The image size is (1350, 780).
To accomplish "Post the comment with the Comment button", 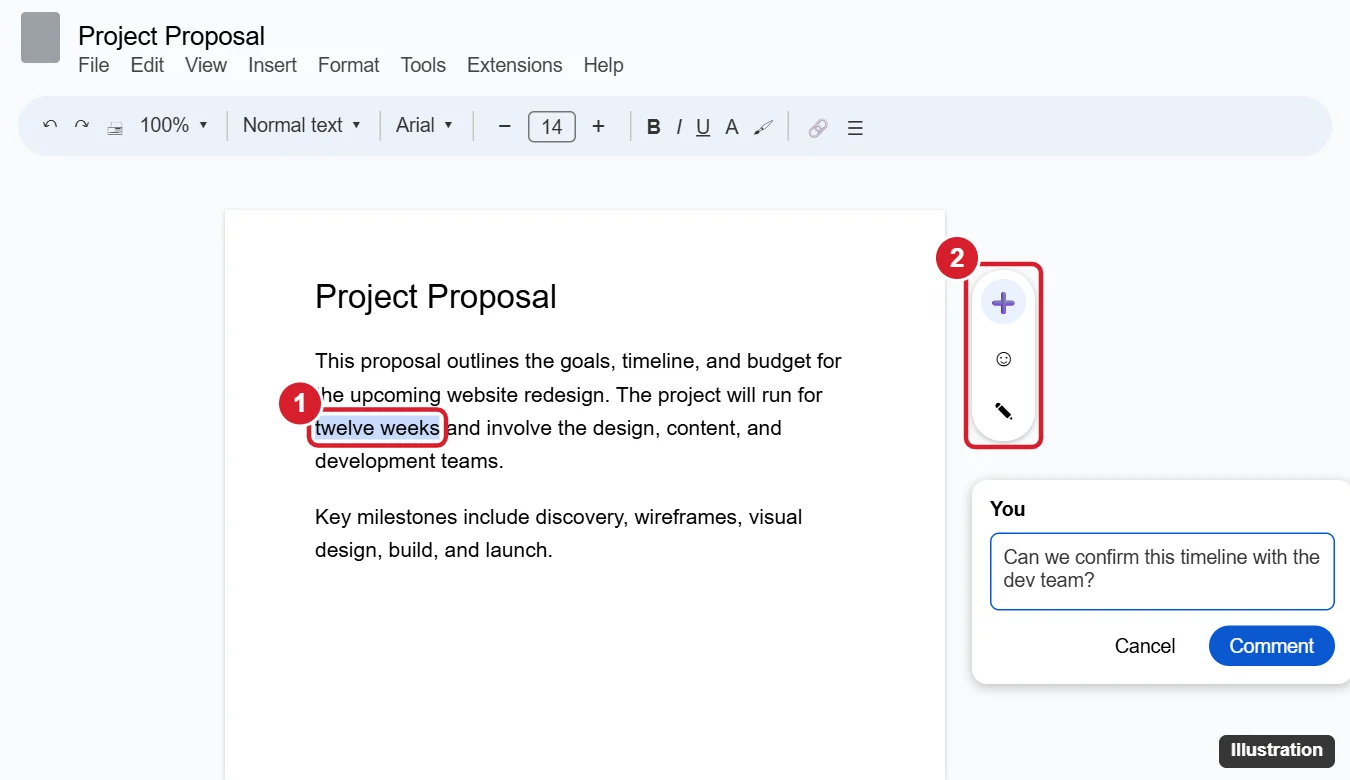I will click(1272, 646).
